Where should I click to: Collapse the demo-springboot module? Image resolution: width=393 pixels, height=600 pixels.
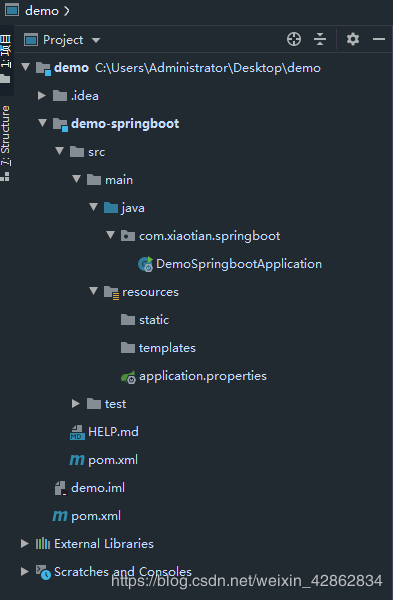[x=42, y=123]
